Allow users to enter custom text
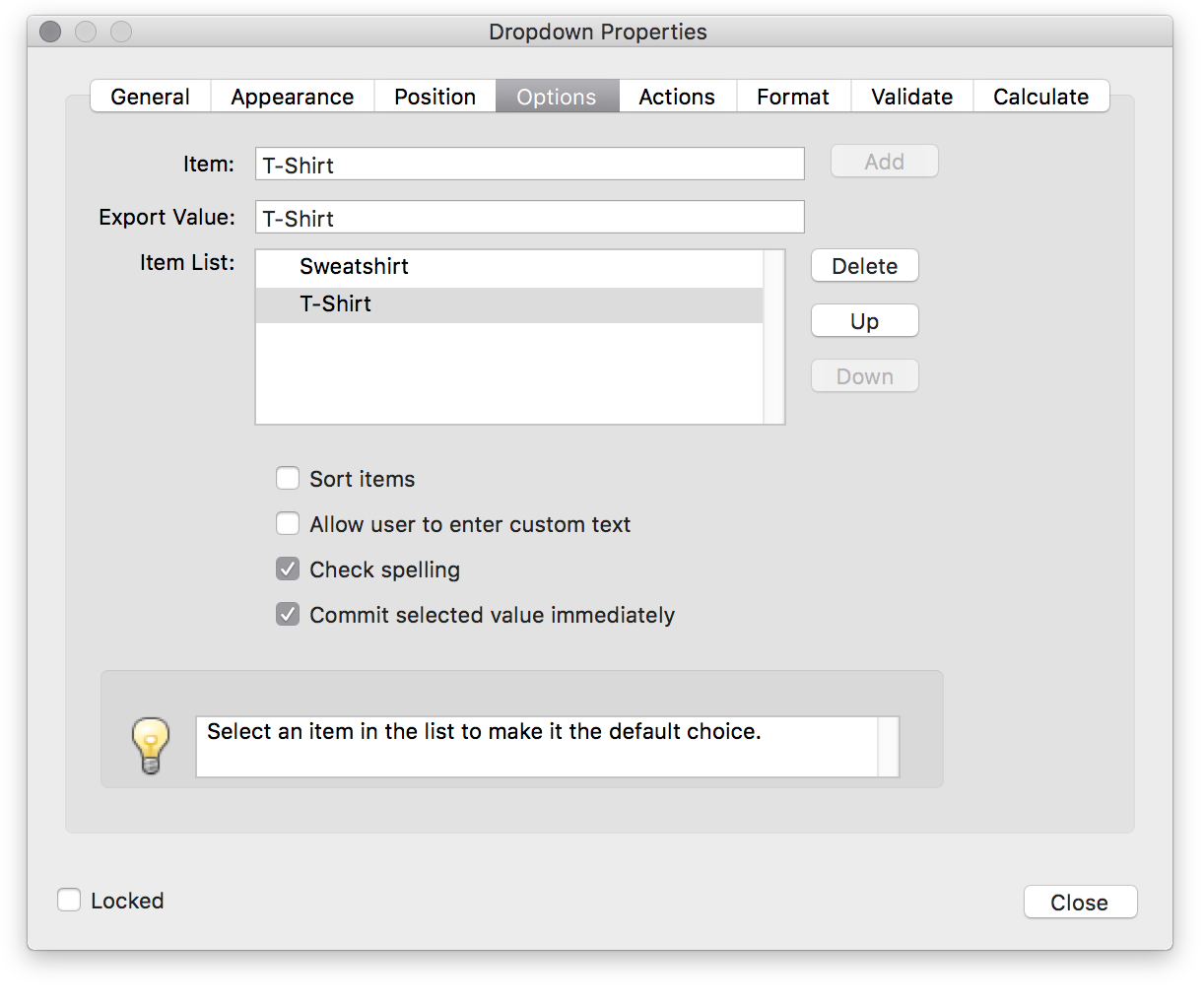 287,523
